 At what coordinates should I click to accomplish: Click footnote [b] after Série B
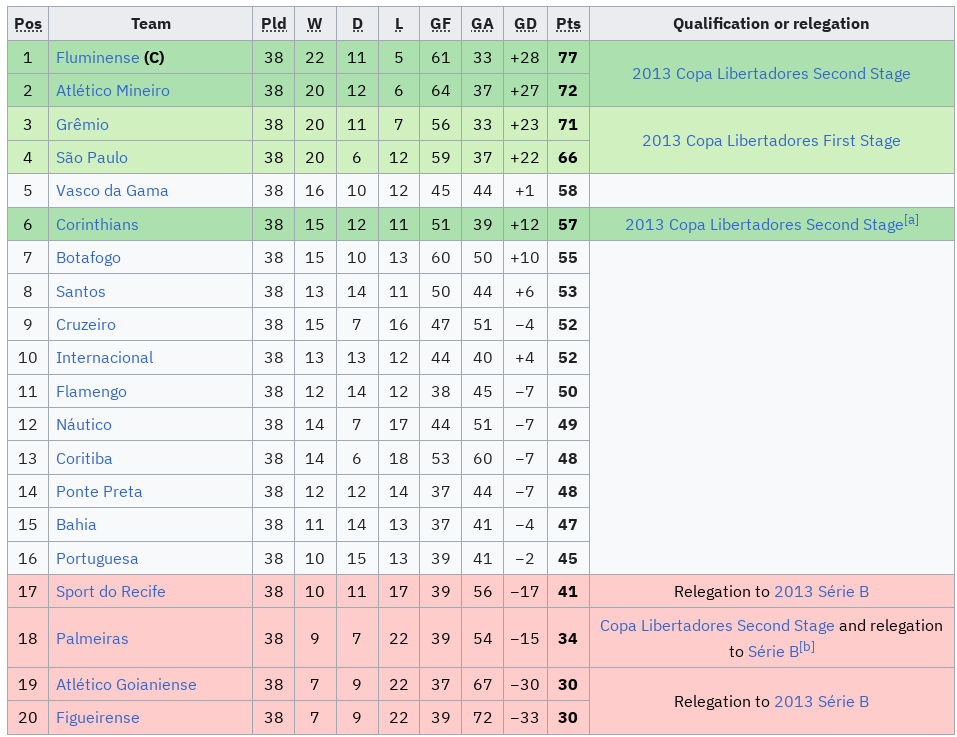[807, 647]
